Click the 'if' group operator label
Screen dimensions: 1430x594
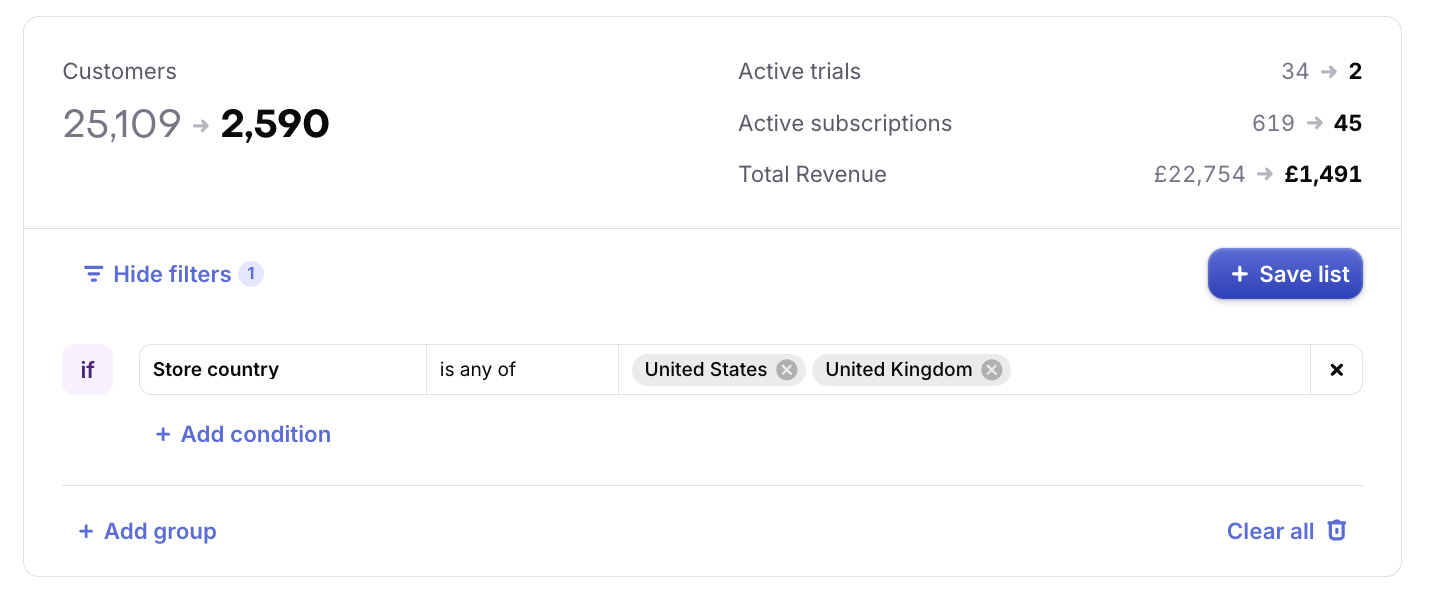coord(87,370)
